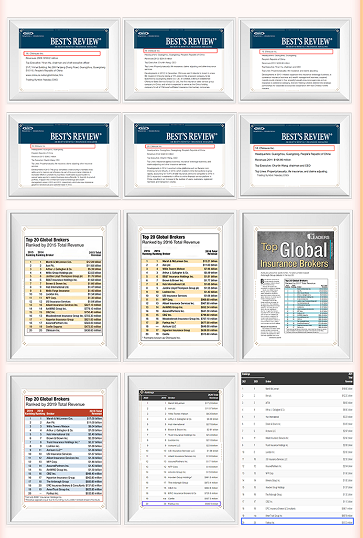Open the Top Global Insurance Brokers cover thumbnail

coord(295,286)
